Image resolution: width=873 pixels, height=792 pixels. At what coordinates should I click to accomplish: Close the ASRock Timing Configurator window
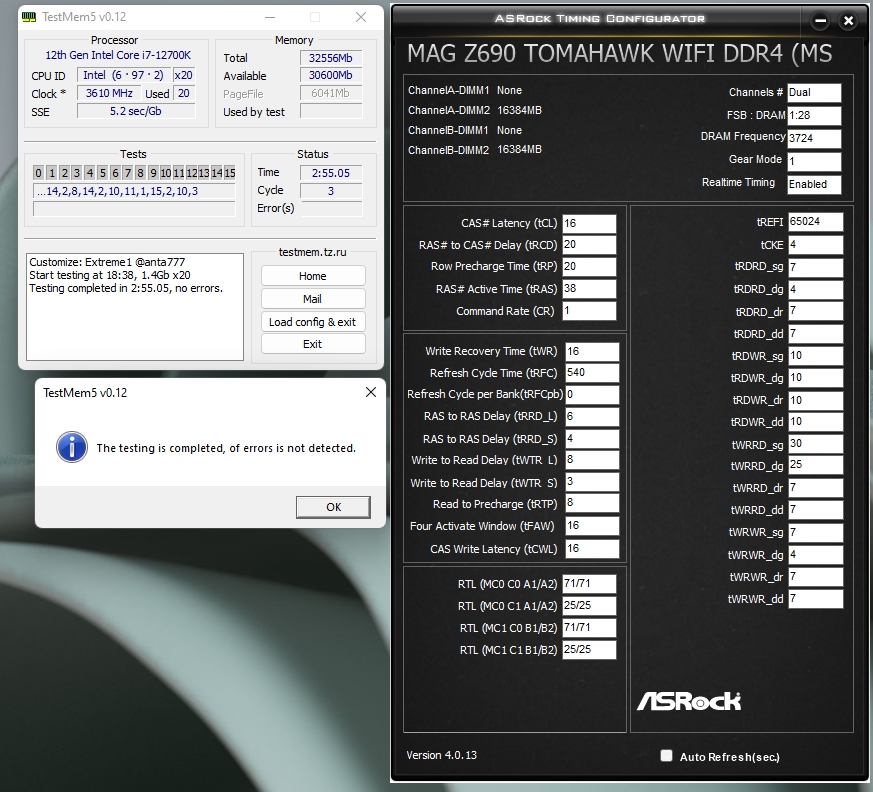849,21
